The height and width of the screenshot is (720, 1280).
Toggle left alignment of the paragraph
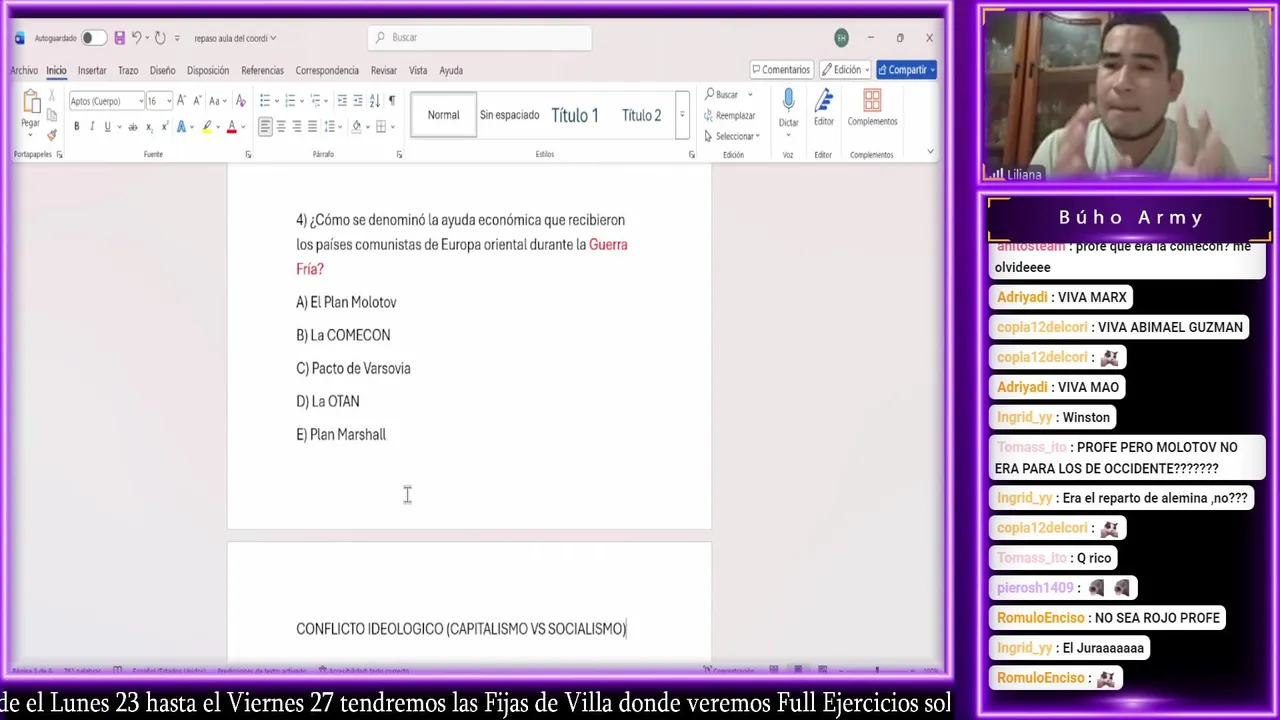point(265,127)
